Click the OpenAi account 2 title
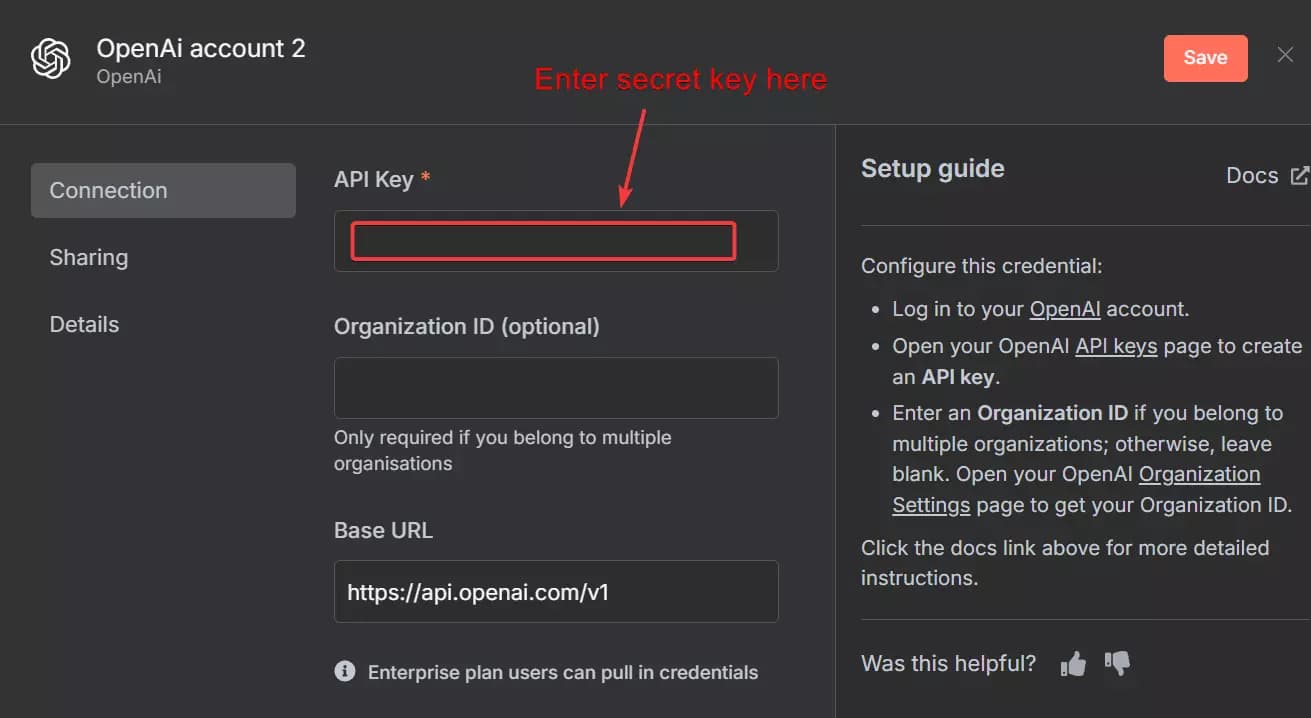Viewport: 1311px width, 718px height. (200, 47)
